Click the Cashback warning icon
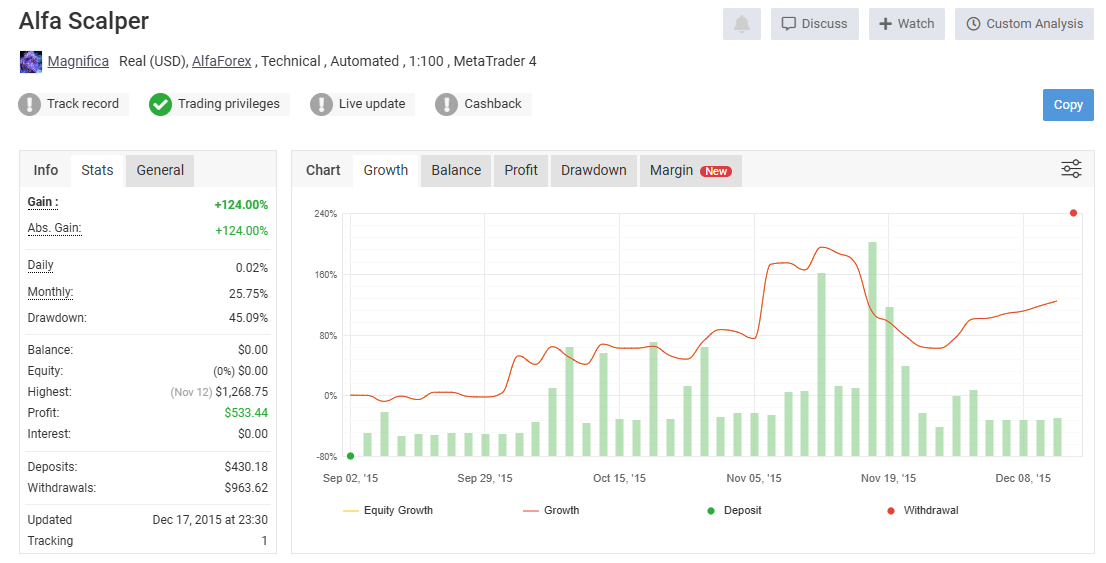The image size is (1106, 563). pos(446,104)
